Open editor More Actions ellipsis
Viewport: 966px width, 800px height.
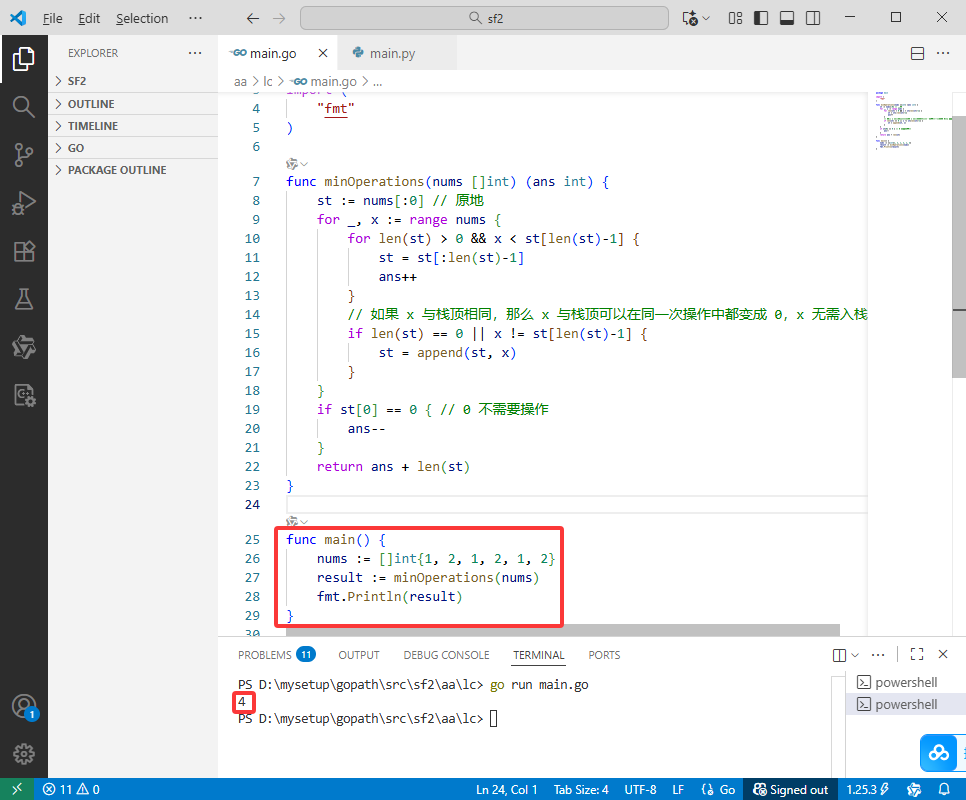click(943, 54)
